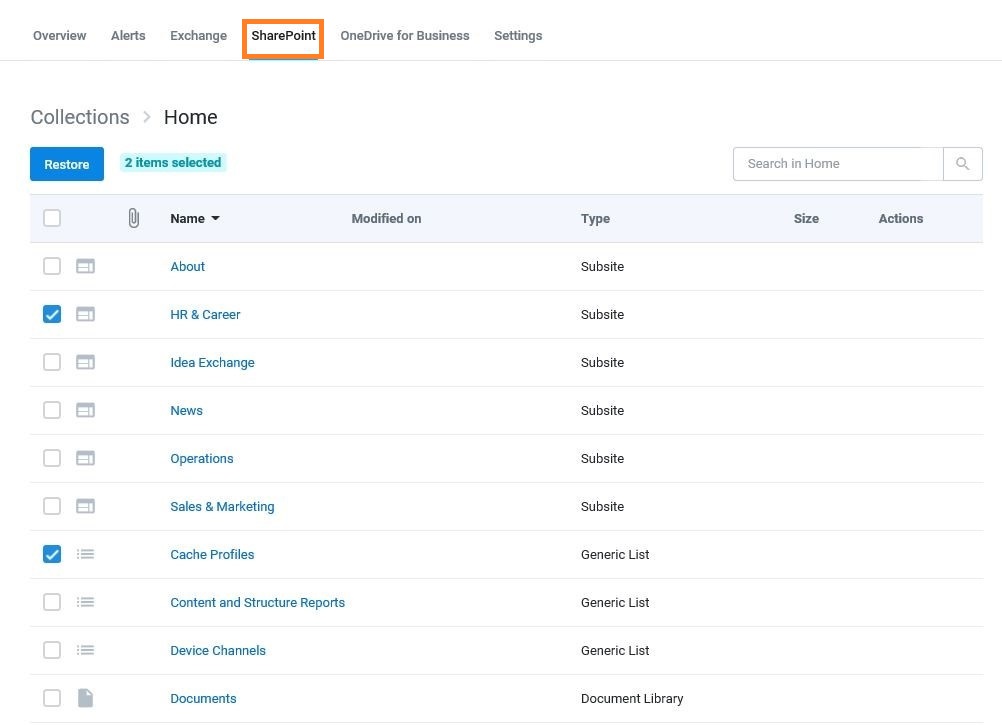This screenshot has height=725, width=1002.
Task: Click the paperclip attachment column icon
Action: [134, 218]
